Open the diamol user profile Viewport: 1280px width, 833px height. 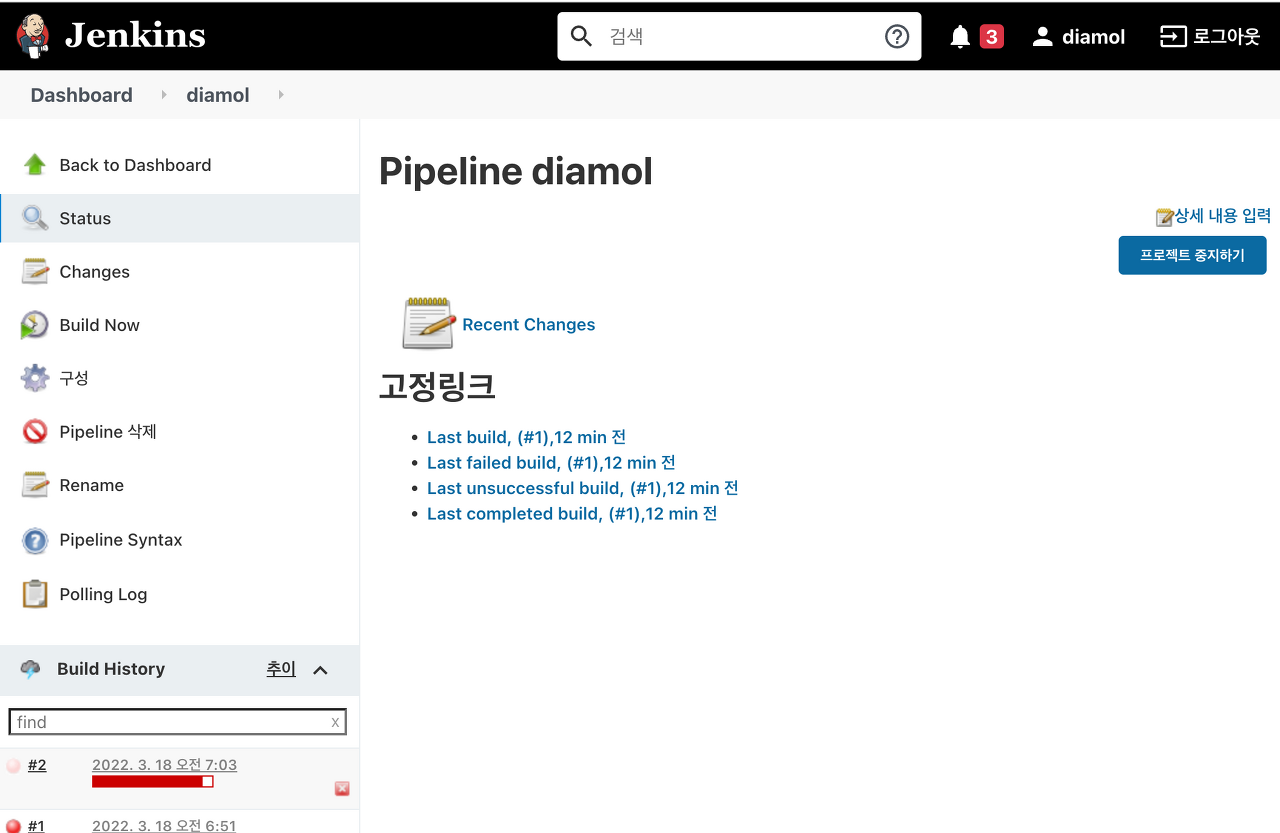(x=1093, y=37)
